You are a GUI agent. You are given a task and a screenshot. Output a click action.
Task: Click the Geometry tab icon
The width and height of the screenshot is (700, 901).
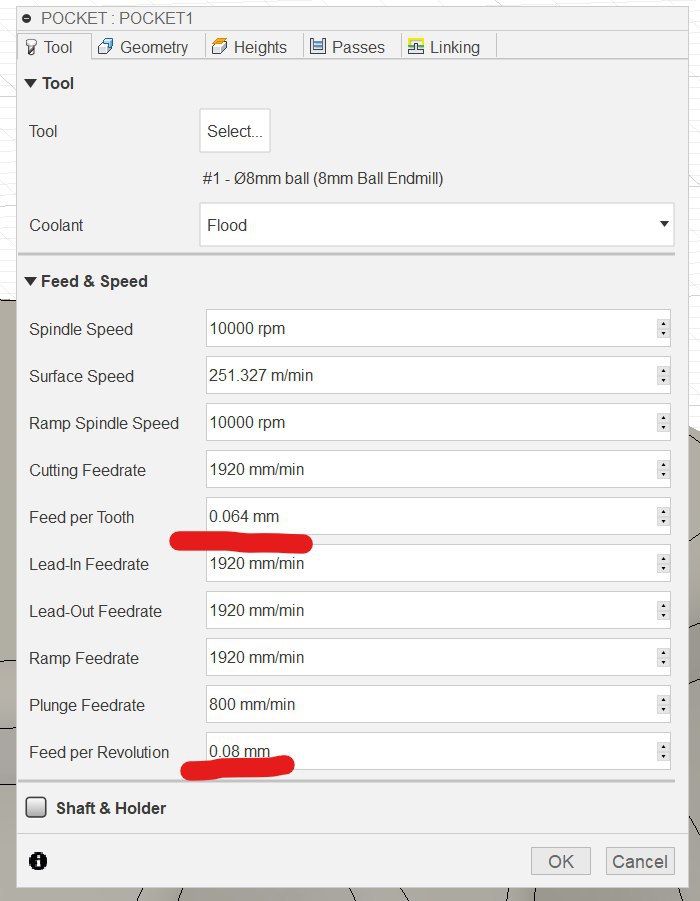(x=105, y=47)
